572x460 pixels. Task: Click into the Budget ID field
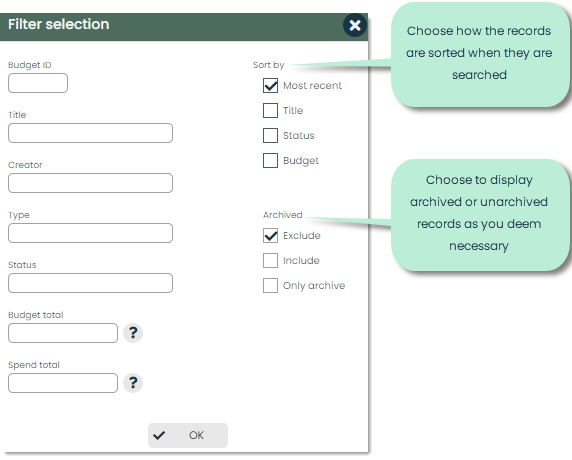[x=38, y=83]
